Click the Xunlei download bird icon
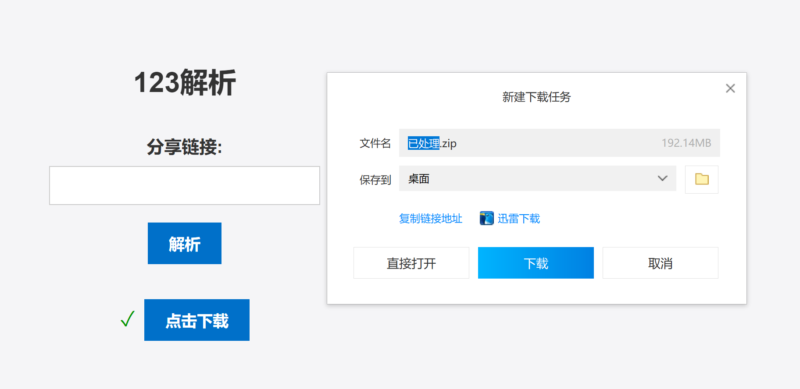 click(x=486, y=218)
